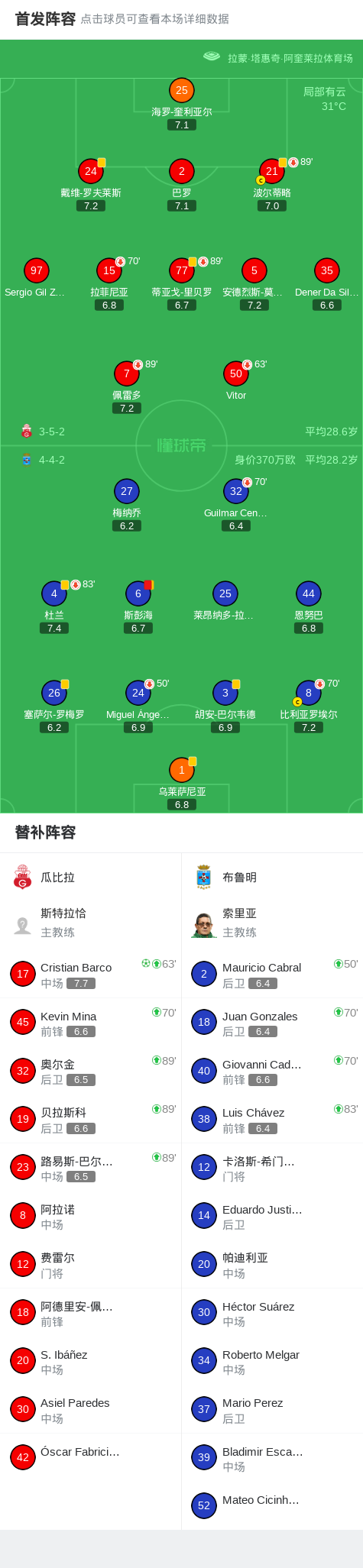Select blue player number 27 梅纳乔
The height and width of the screenshot is (1568, 363).
click(x=127, y=491)
